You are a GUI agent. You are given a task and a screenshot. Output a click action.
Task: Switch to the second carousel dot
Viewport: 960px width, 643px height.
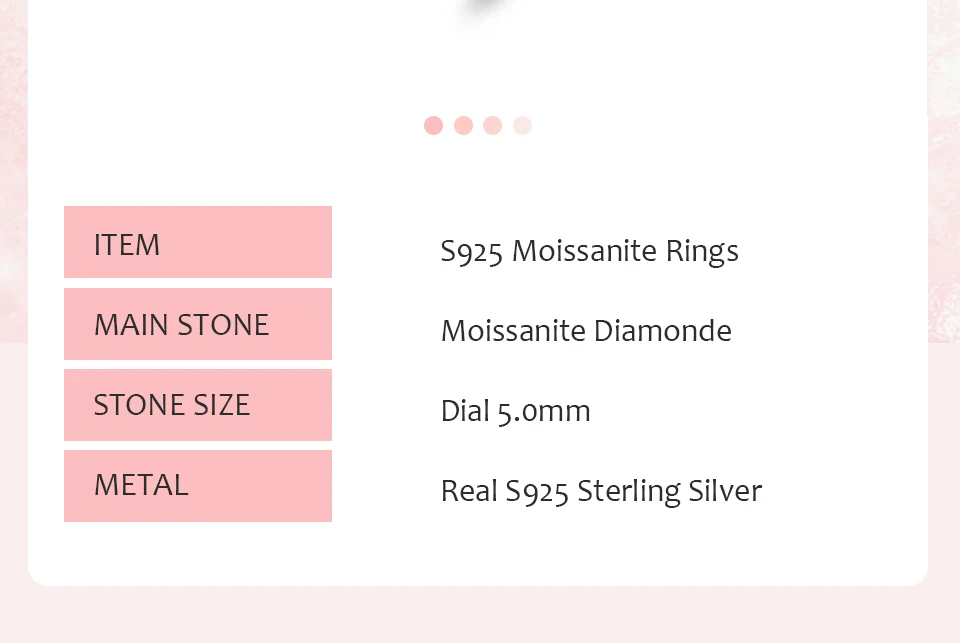(463, 125)
